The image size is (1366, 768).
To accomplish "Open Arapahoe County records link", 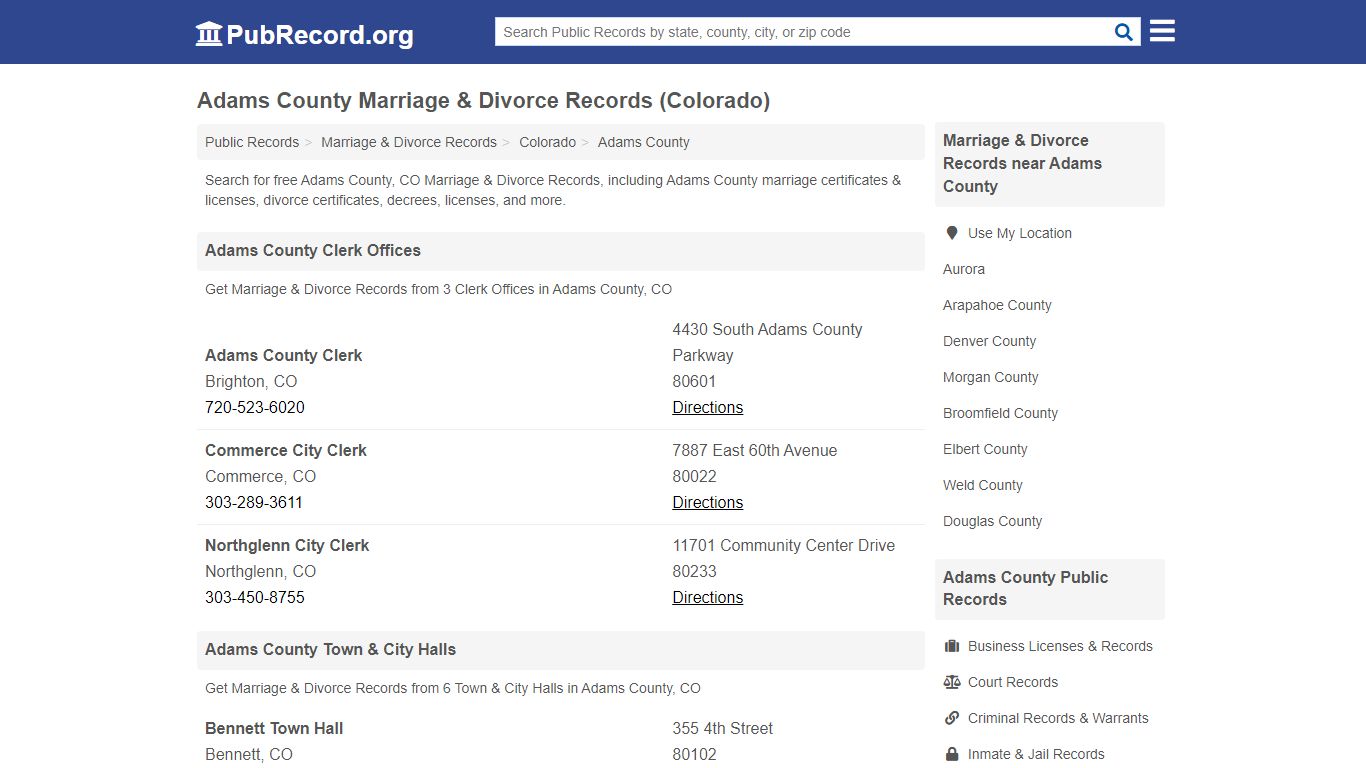I will click(x=997, y=305).
